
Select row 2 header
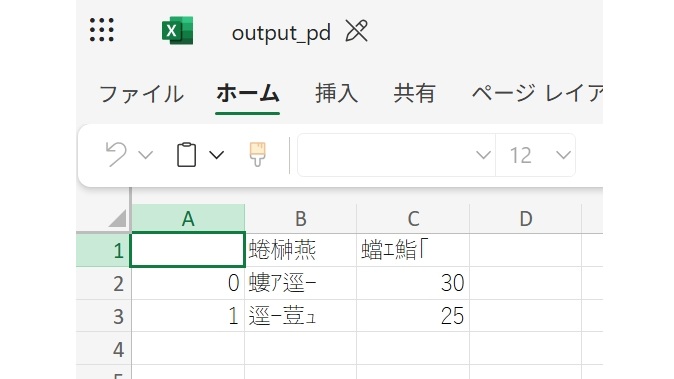104,283
